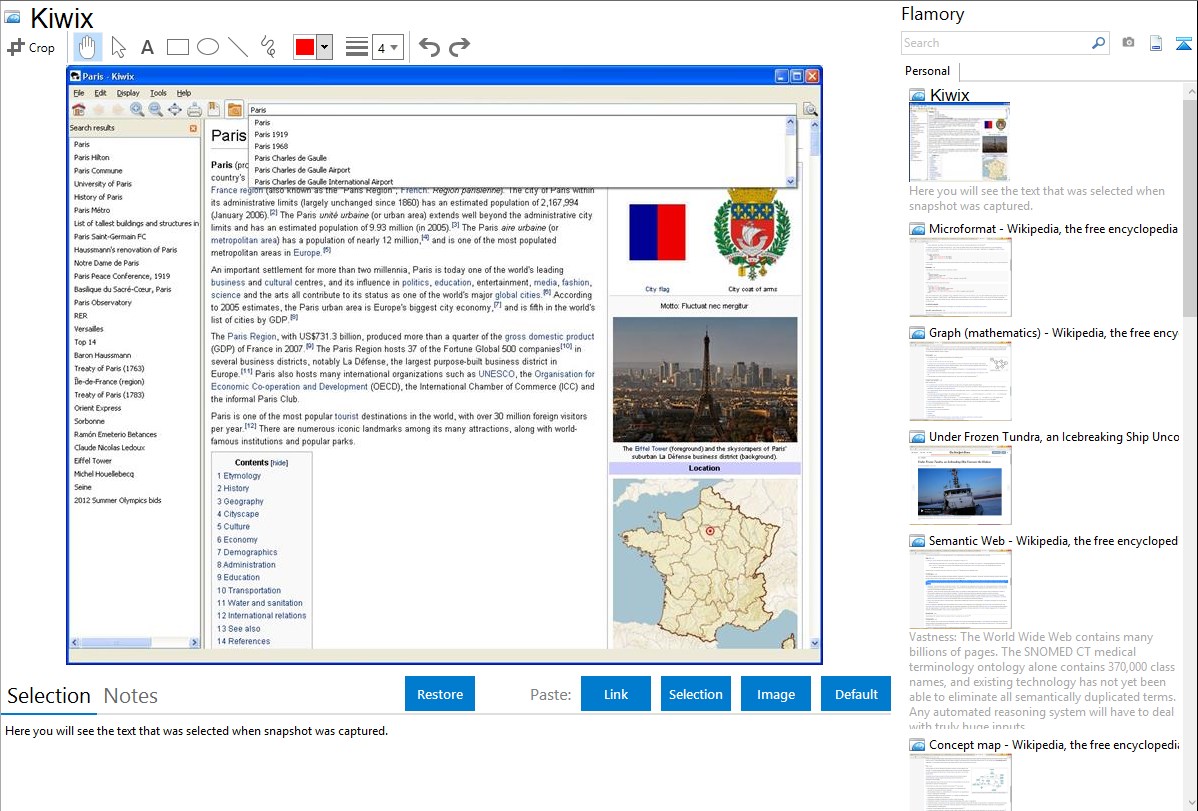Open the Semantic Web snapshot thumbnail
The image size is (1198, 811).
tap(960, 589)
